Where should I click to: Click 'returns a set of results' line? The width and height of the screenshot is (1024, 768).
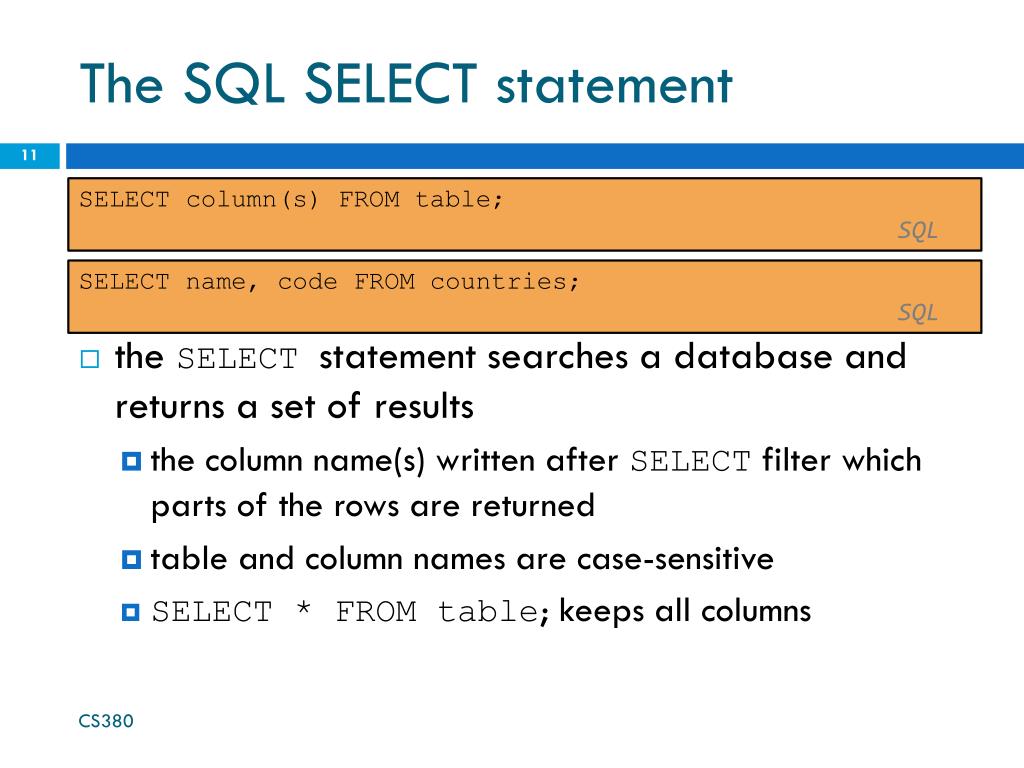point(295,406)
